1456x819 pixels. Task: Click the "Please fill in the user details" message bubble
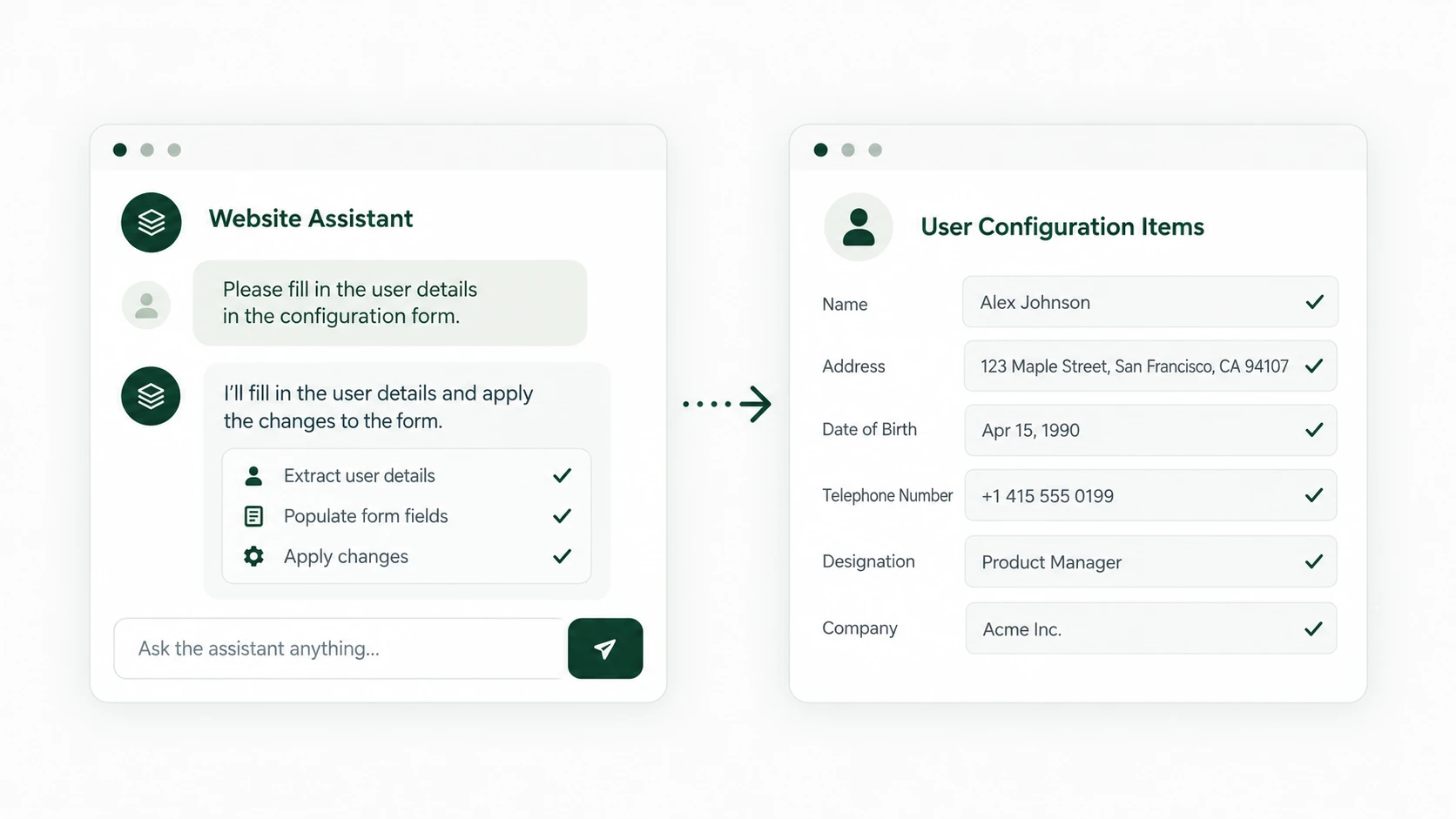(390, 303)
